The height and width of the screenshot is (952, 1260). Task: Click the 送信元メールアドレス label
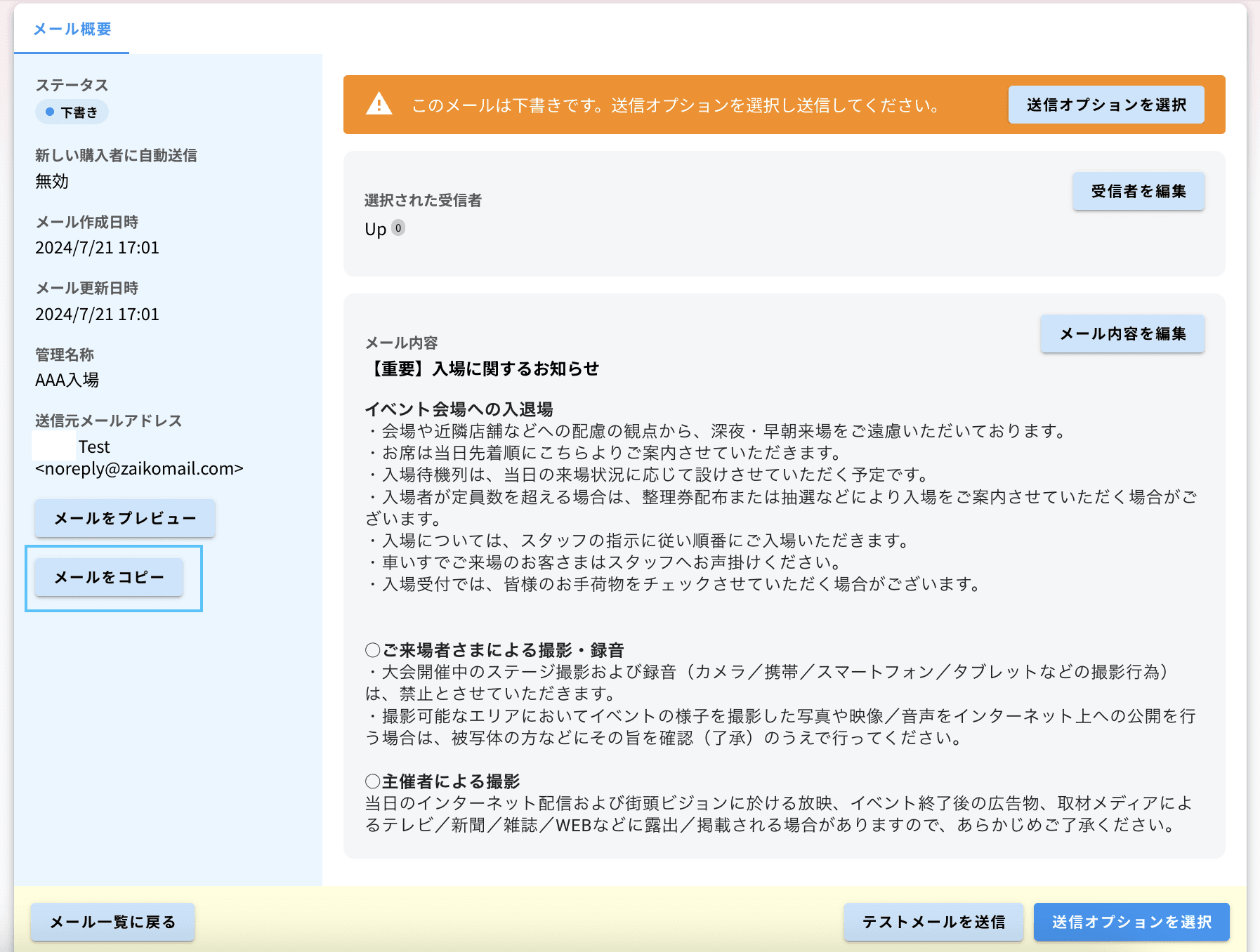click(x=108, y=421)
